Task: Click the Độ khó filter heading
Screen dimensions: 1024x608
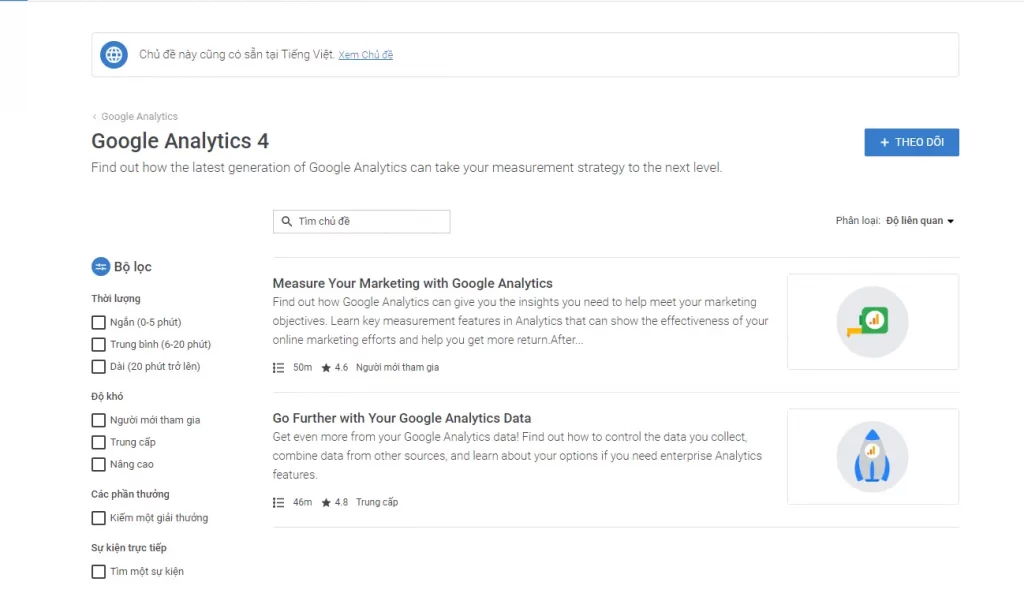Action: pyautogui.click(x=107, y=396)
